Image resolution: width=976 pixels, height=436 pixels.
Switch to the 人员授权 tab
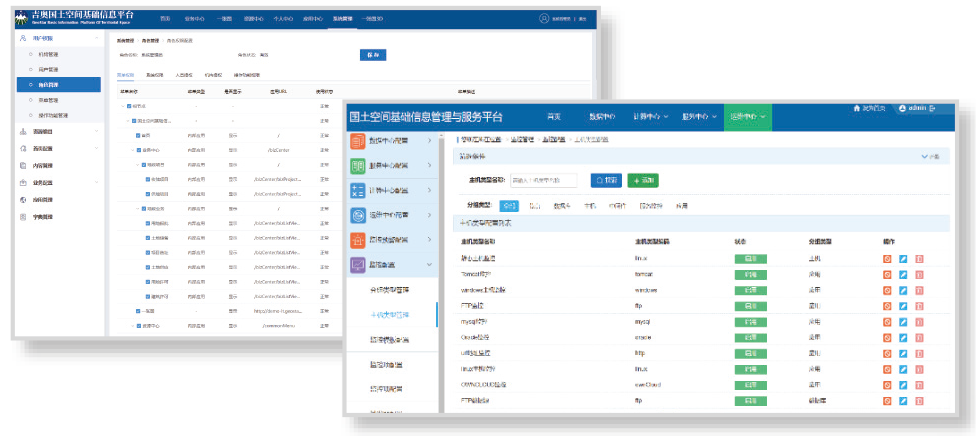pos(184,75)
